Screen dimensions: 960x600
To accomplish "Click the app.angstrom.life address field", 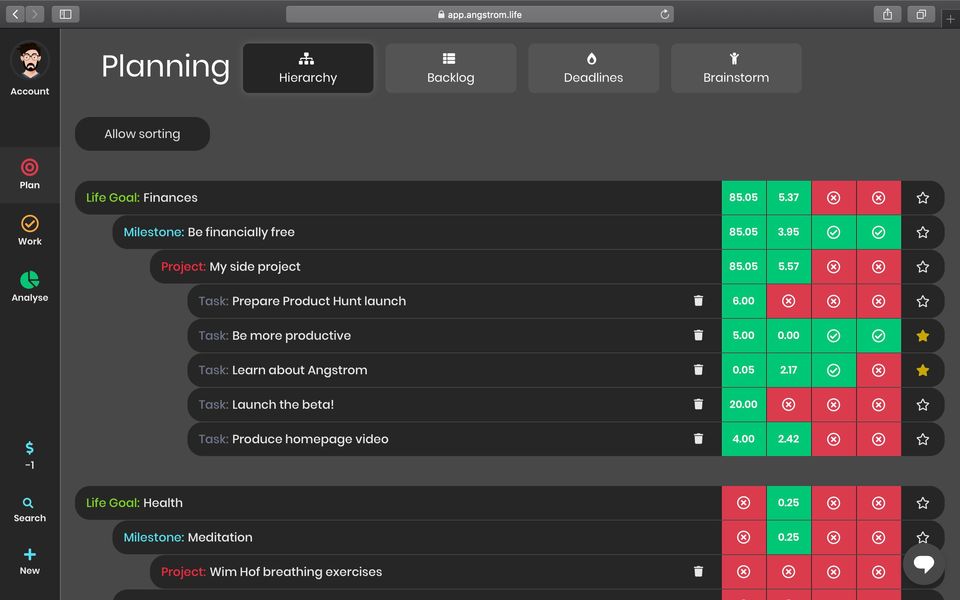I will click(480, 14).
